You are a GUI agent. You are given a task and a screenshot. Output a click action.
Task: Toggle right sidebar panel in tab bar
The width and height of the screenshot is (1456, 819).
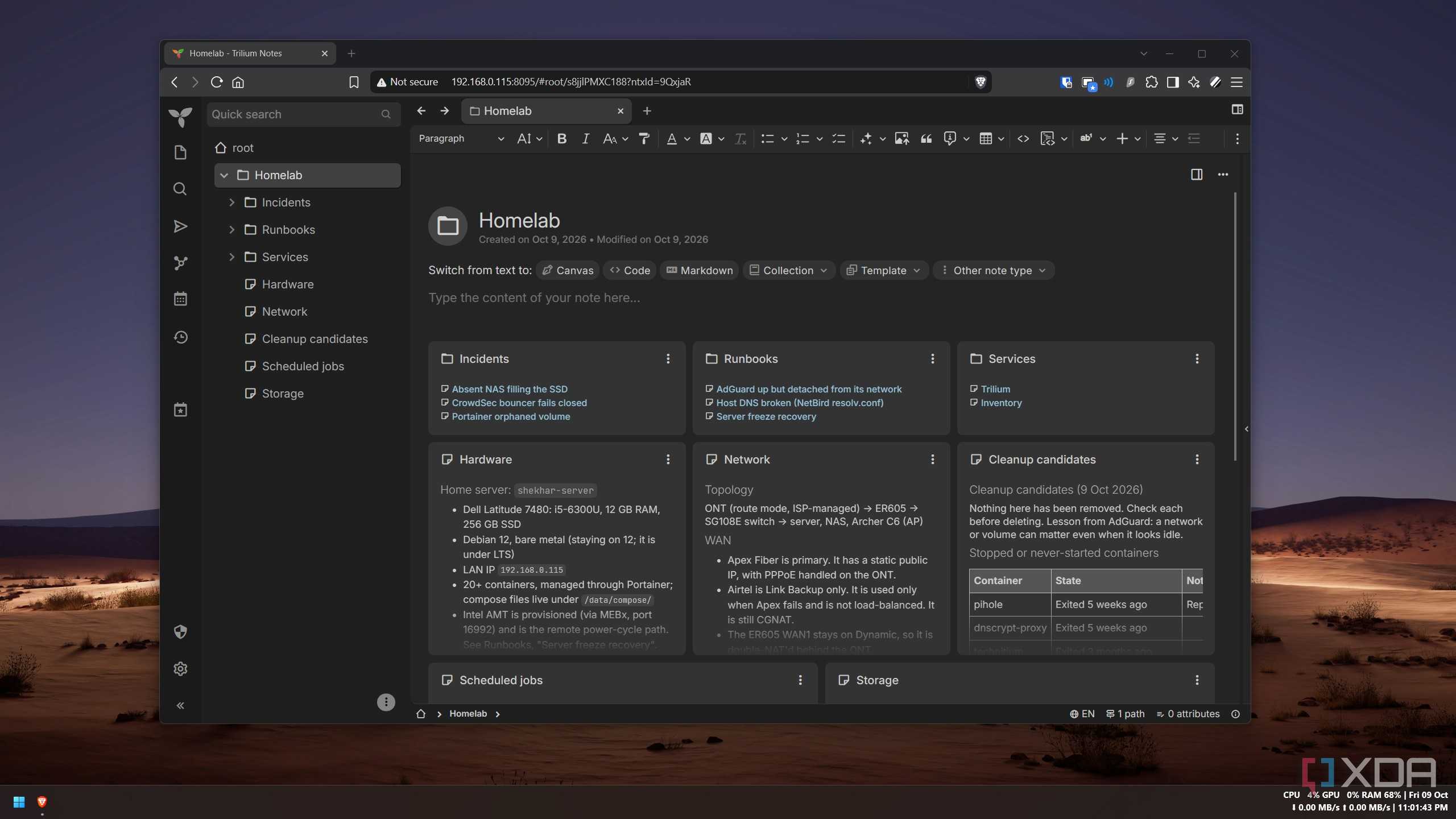pyautogui.click(x=1237, y=109)
